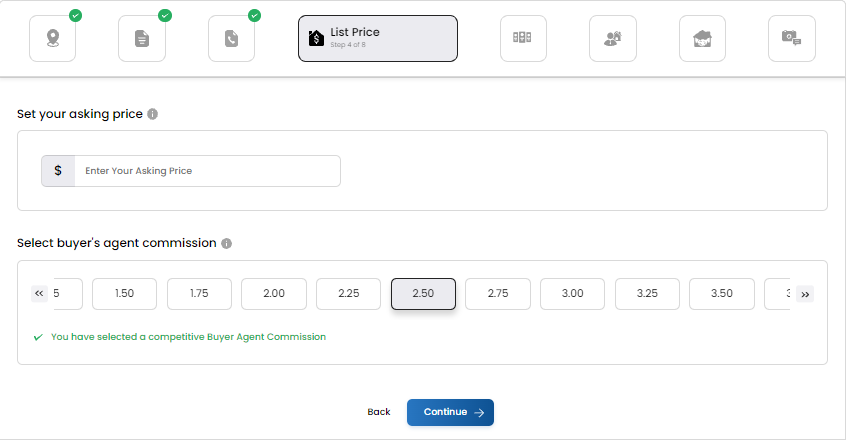Select the 1.50 commission option
This screenshot has height=442, width=846.
(125, 294)
